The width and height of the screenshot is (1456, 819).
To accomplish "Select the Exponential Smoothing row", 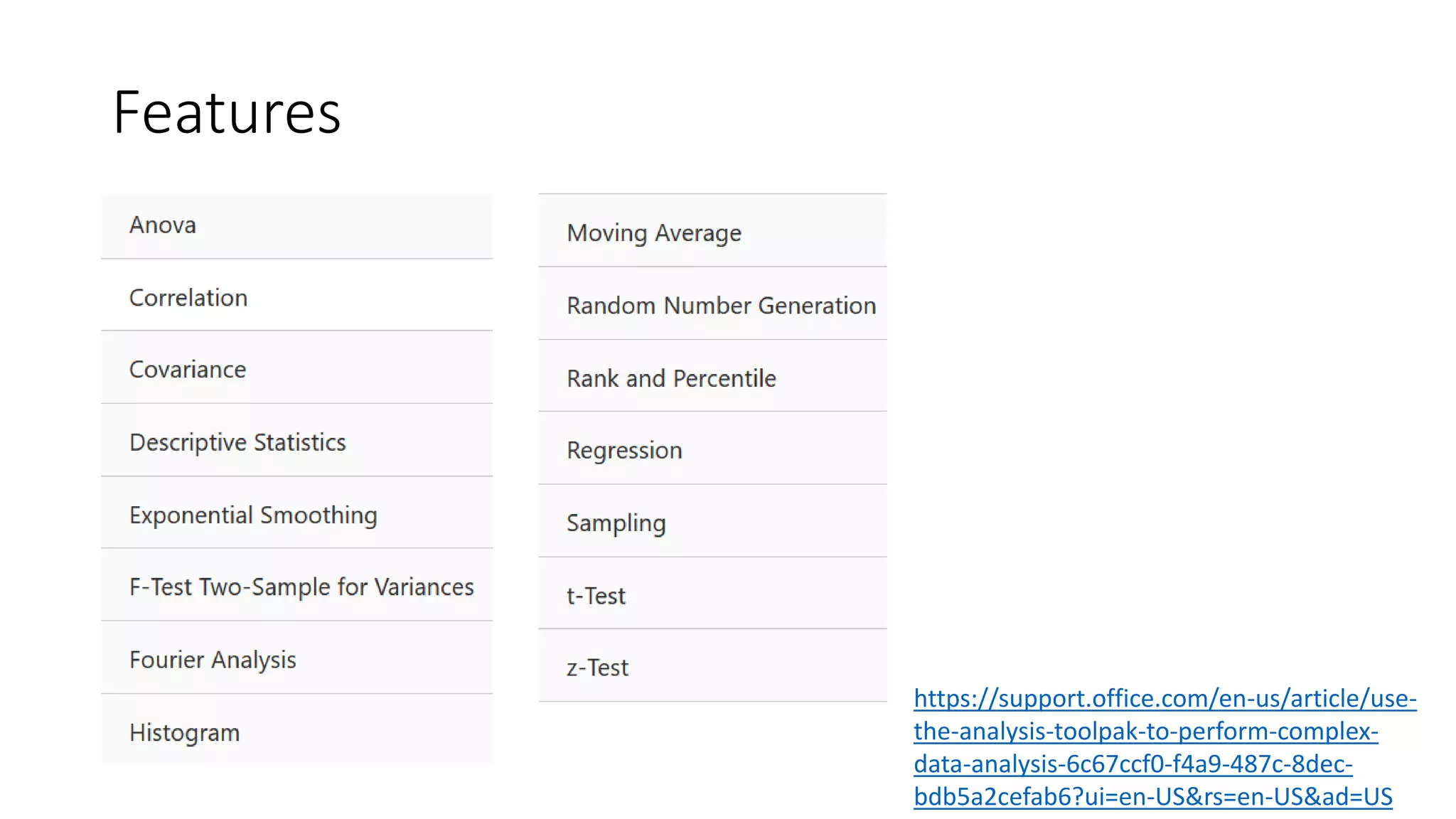I will (x=296, y=513).
